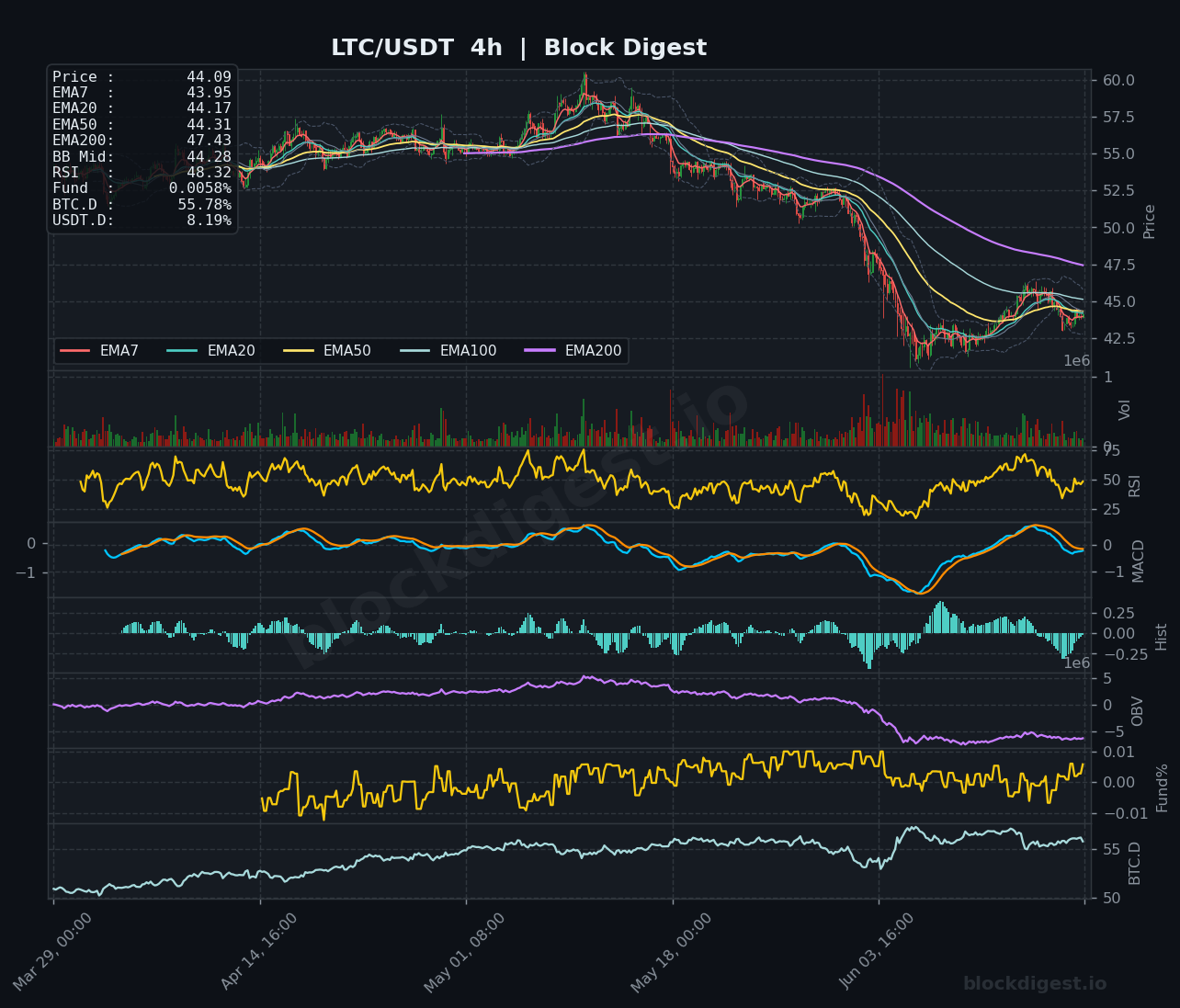1180x1008 pixels.
Task: Click the Fund% 0.01 tick label
Action: pos(1118,753)
